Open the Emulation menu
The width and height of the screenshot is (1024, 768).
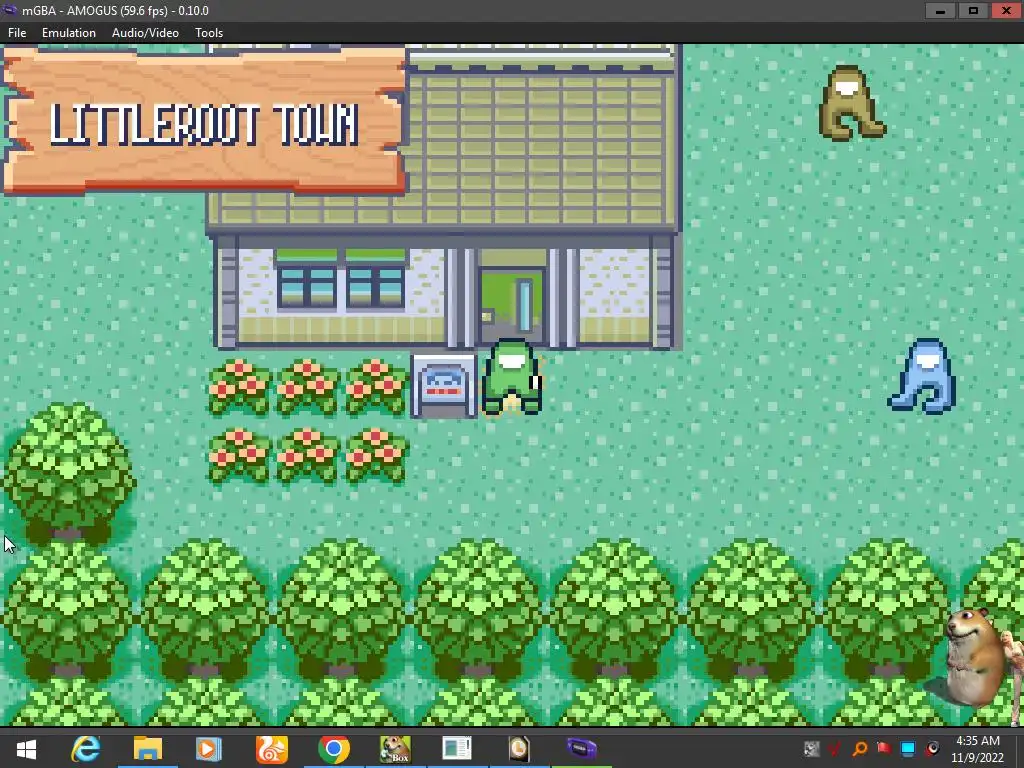tap(69, 33)
